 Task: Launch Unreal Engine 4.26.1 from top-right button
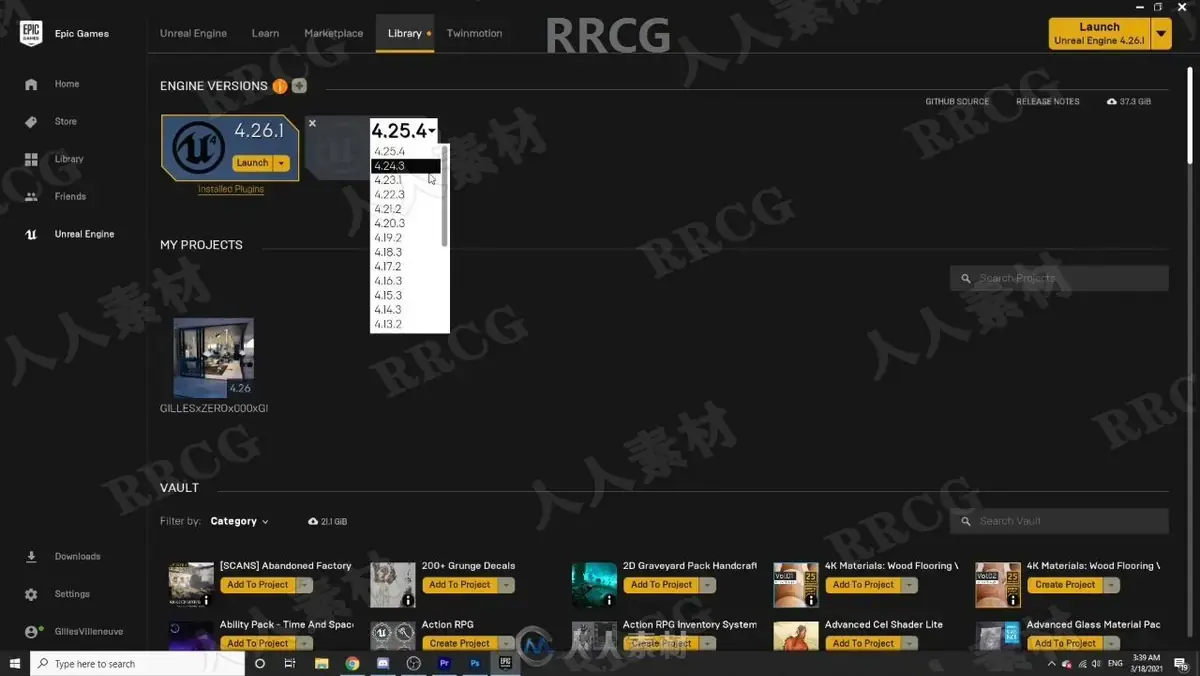pyautogui.click(x=1100, y=33)
